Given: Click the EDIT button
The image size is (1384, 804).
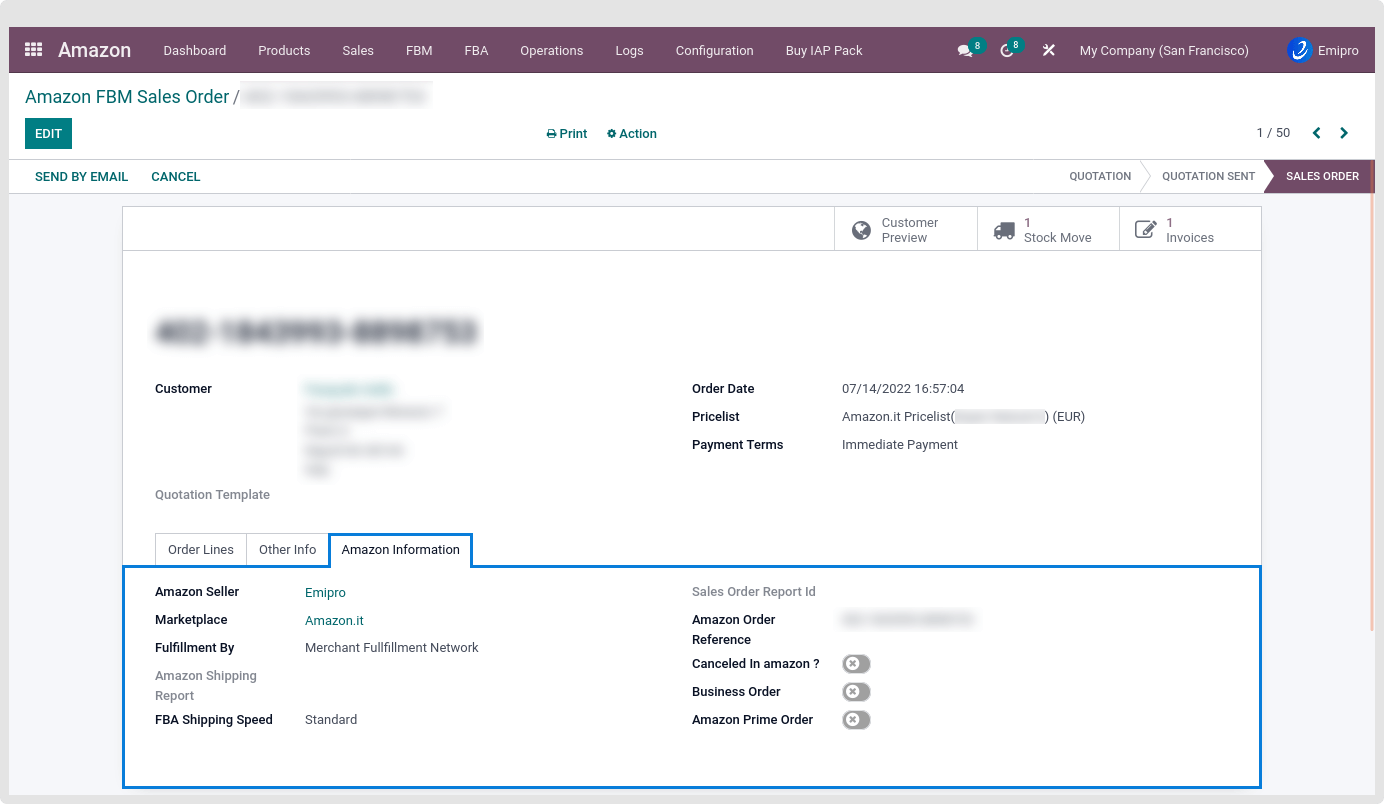Looking at the screenshot, I should point(48,134).
